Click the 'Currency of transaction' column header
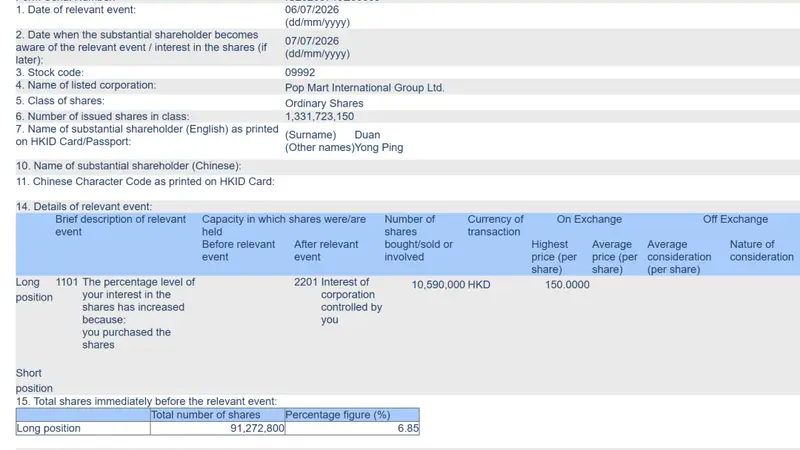The width and height of the screenshot is (800, 450). coord(495,226)
